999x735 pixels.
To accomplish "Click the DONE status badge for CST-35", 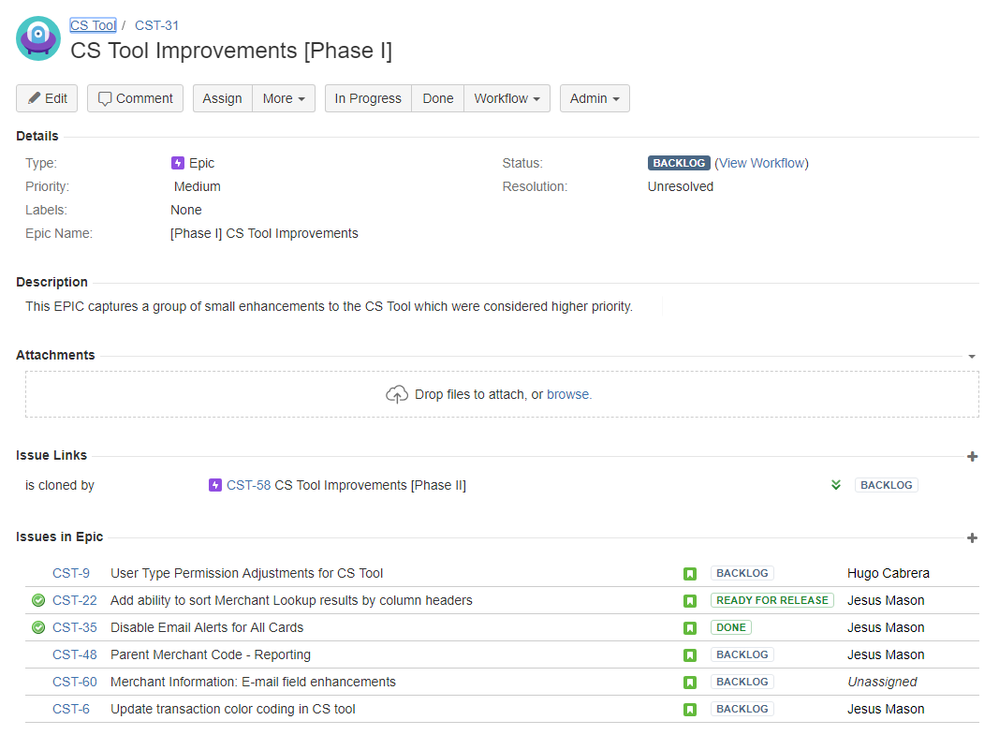I will [x=731, y=627].
